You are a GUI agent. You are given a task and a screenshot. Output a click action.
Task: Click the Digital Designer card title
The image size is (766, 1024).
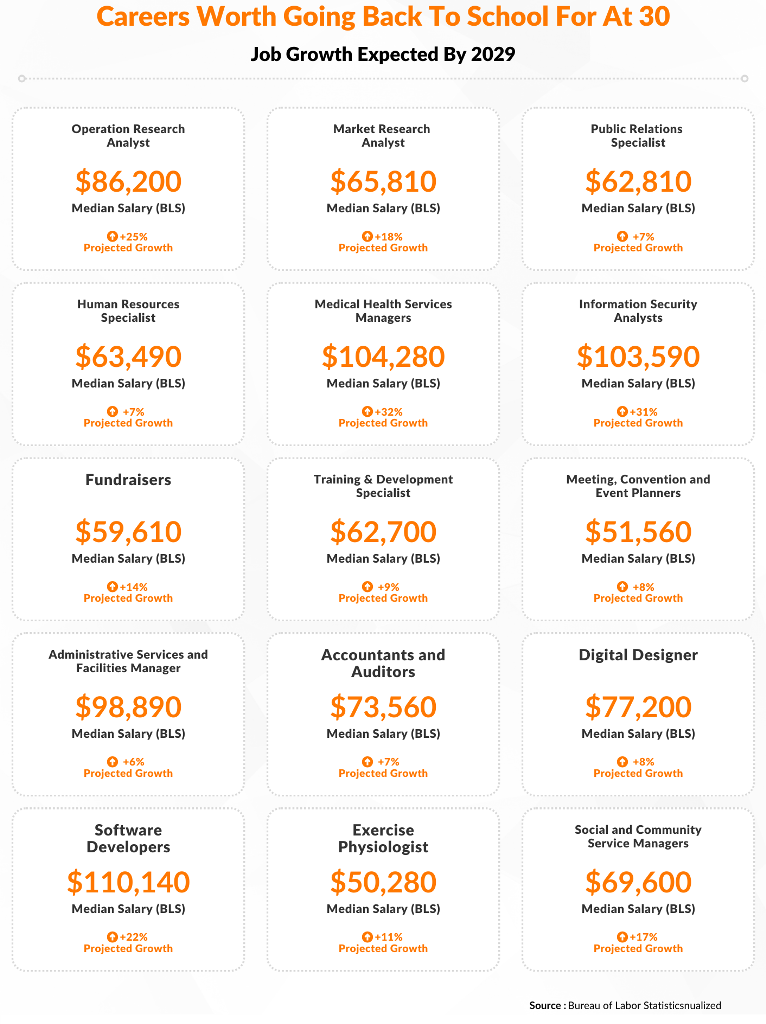[638, 655]
